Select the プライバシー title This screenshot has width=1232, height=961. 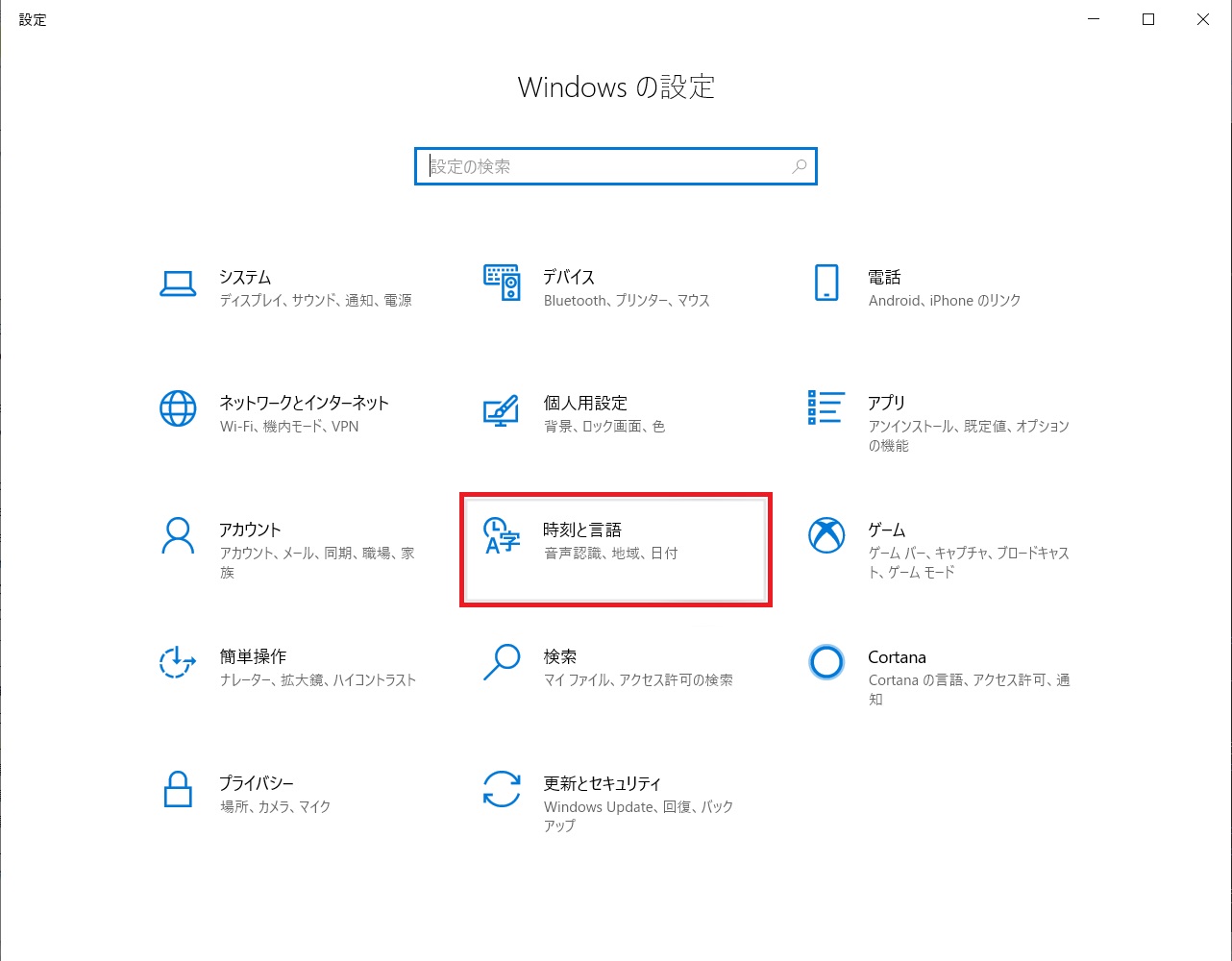click(257, 783)
